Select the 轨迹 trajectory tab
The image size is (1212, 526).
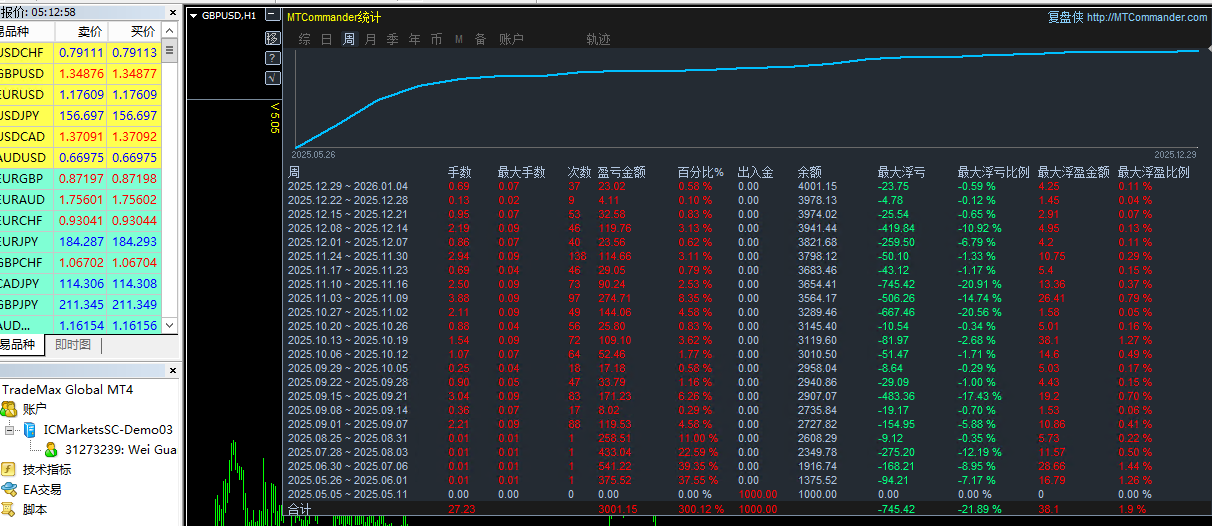point(598,39)
